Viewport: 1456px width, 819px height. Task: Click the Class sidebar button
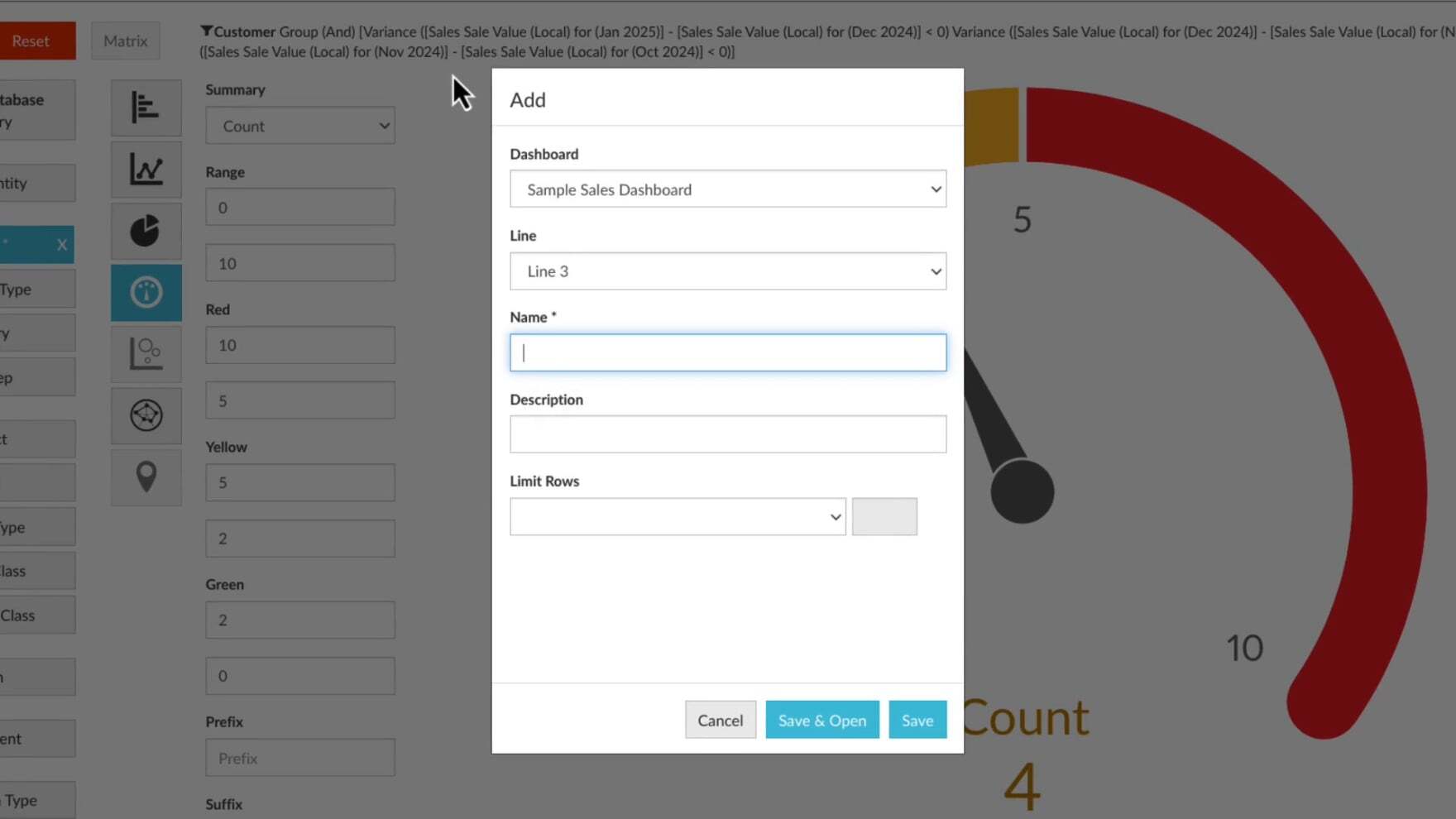37,615
